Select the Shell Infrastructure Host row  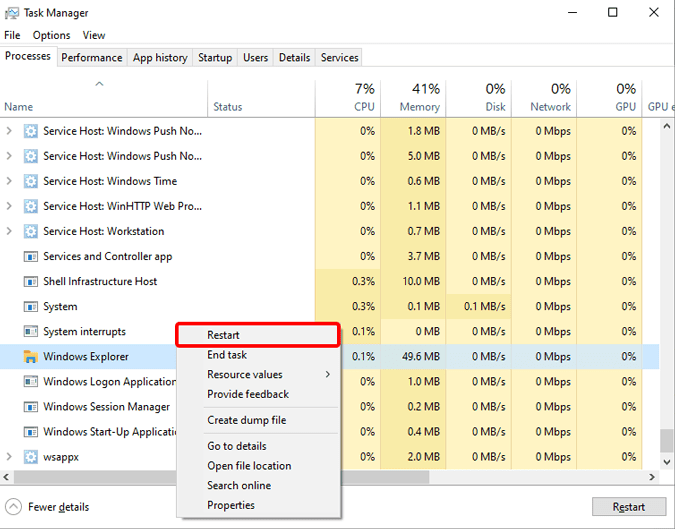point(329,282)
